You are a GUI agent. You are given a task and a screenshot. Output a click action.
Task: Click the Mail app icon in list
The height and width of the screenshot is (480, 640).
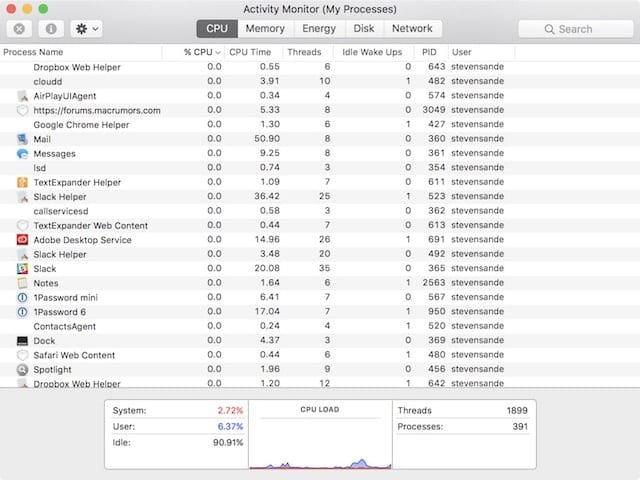23,139
